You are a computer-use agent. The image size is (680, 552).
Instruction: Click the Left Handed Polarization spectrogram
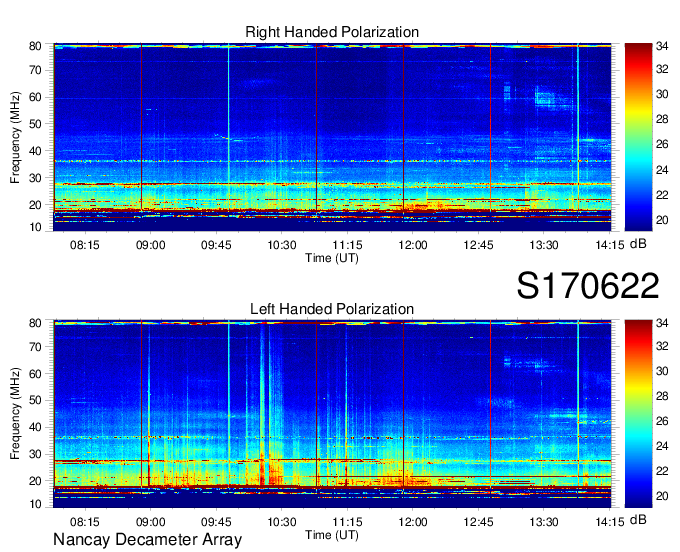pyautogui.click(x=332, y=414)
